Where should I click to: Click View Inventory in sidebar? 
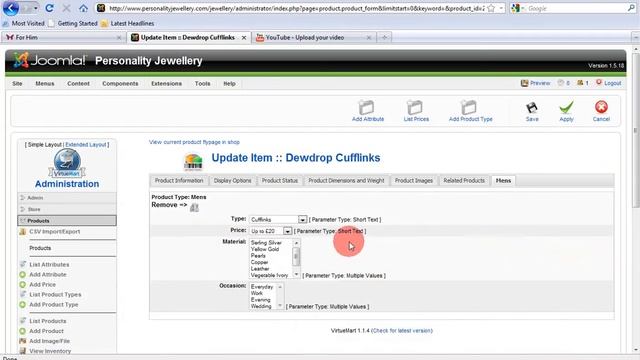coord(50,351)
